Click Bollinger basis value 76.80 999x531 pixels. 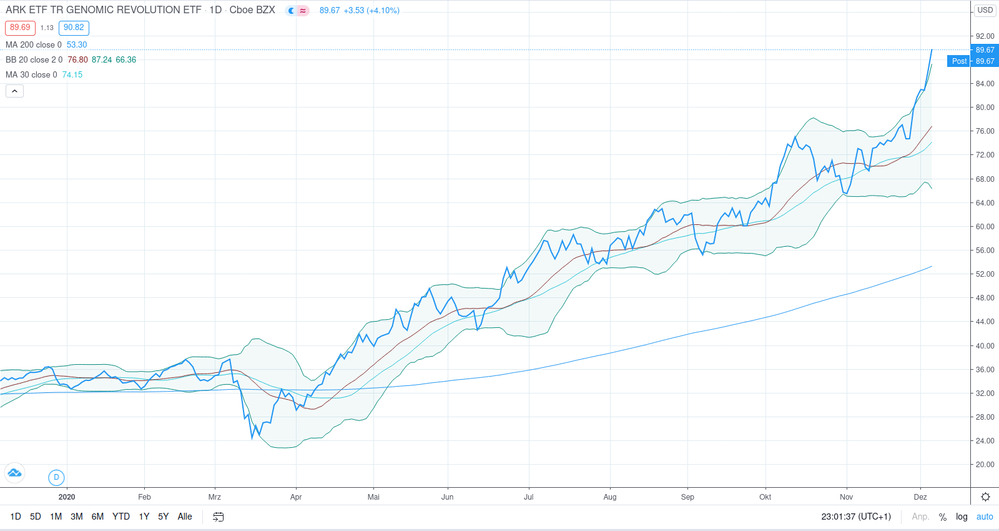click(78, 59)
